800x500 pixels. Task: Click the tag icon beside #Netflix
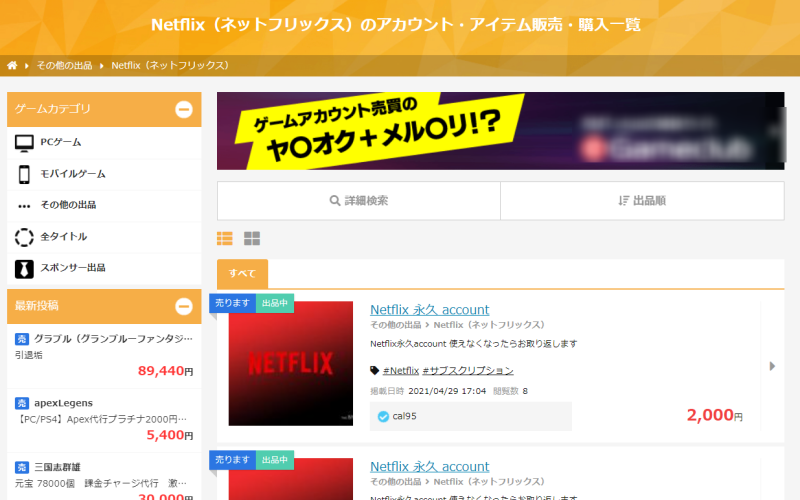pos(374,370)
